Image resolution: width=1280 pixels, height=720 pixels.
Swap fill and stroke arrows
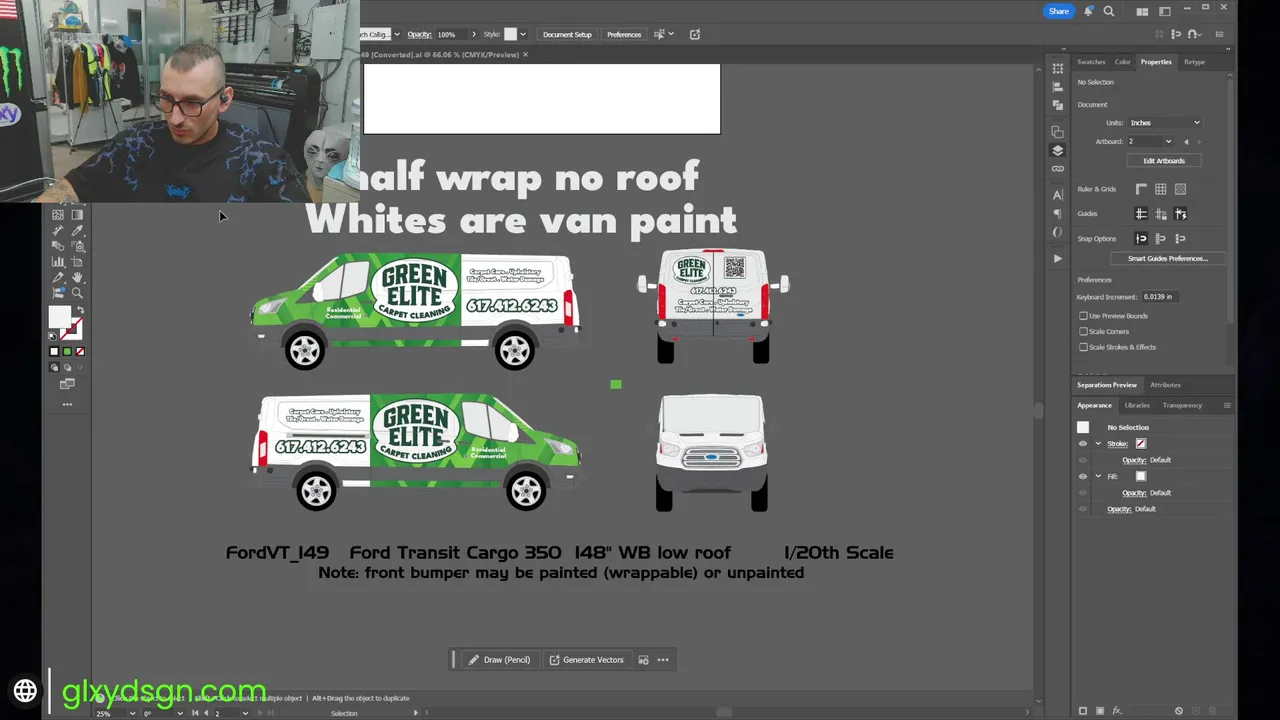click(80, 309)
